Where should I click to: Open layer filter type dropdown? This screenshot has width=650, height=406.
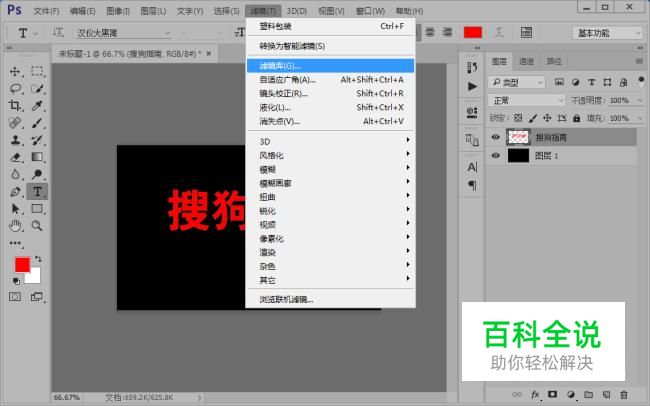pos(516,83)
